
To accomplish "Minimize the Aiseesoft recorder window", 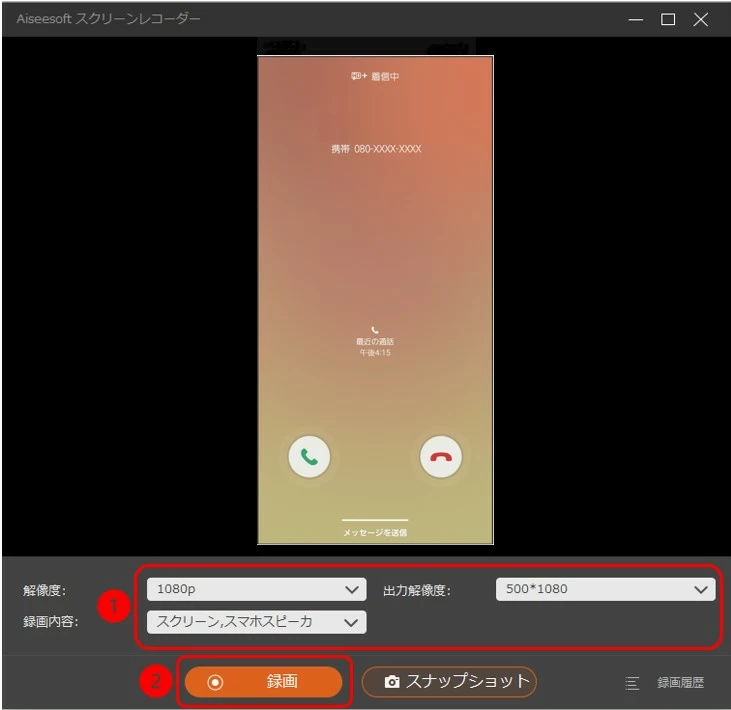I will coord(635,20).
